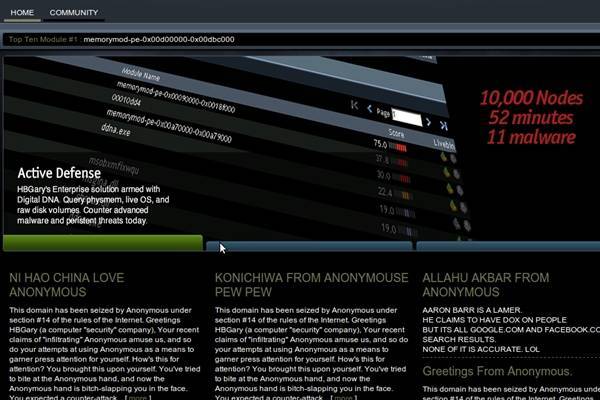600x400 pixels.
Task: Click the 75.0 score value
Action: point(380,144)
